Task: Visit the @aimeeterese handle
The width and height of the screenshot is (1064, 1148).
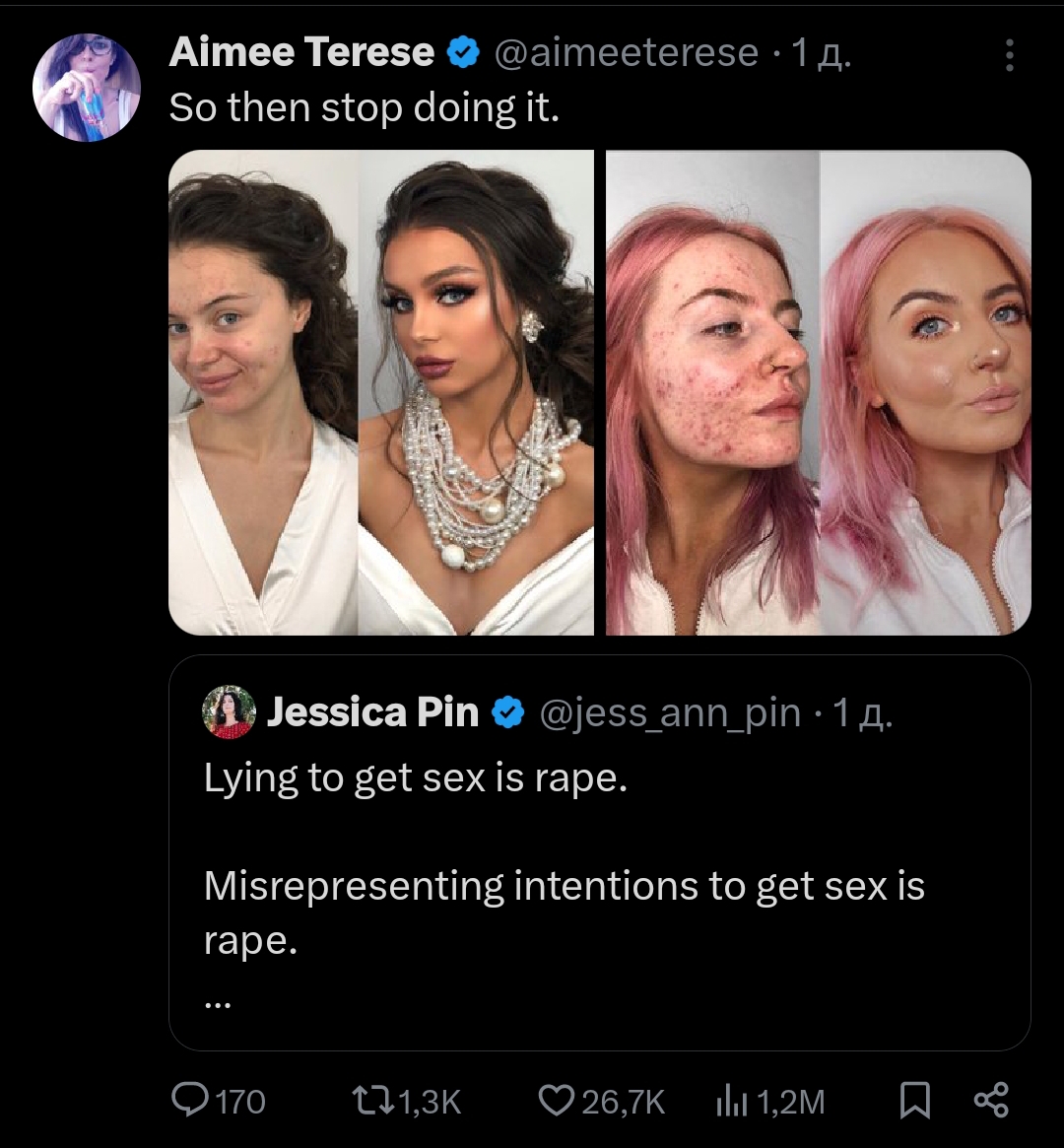Action: (x=627, y=53)
